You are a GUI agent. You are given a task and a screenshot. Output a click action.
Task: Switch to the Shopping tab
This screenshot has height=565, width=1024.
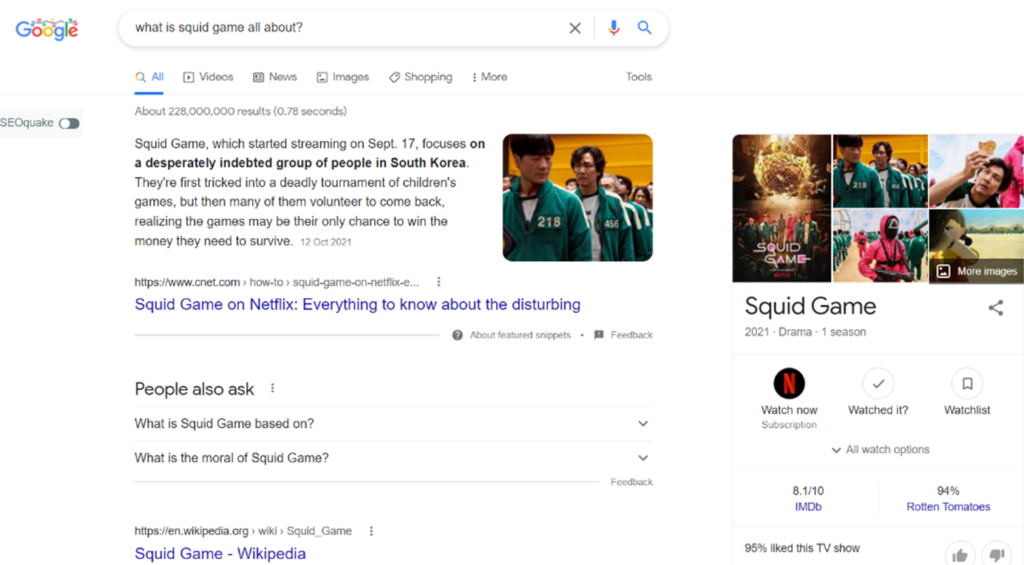tap(421, 77)
